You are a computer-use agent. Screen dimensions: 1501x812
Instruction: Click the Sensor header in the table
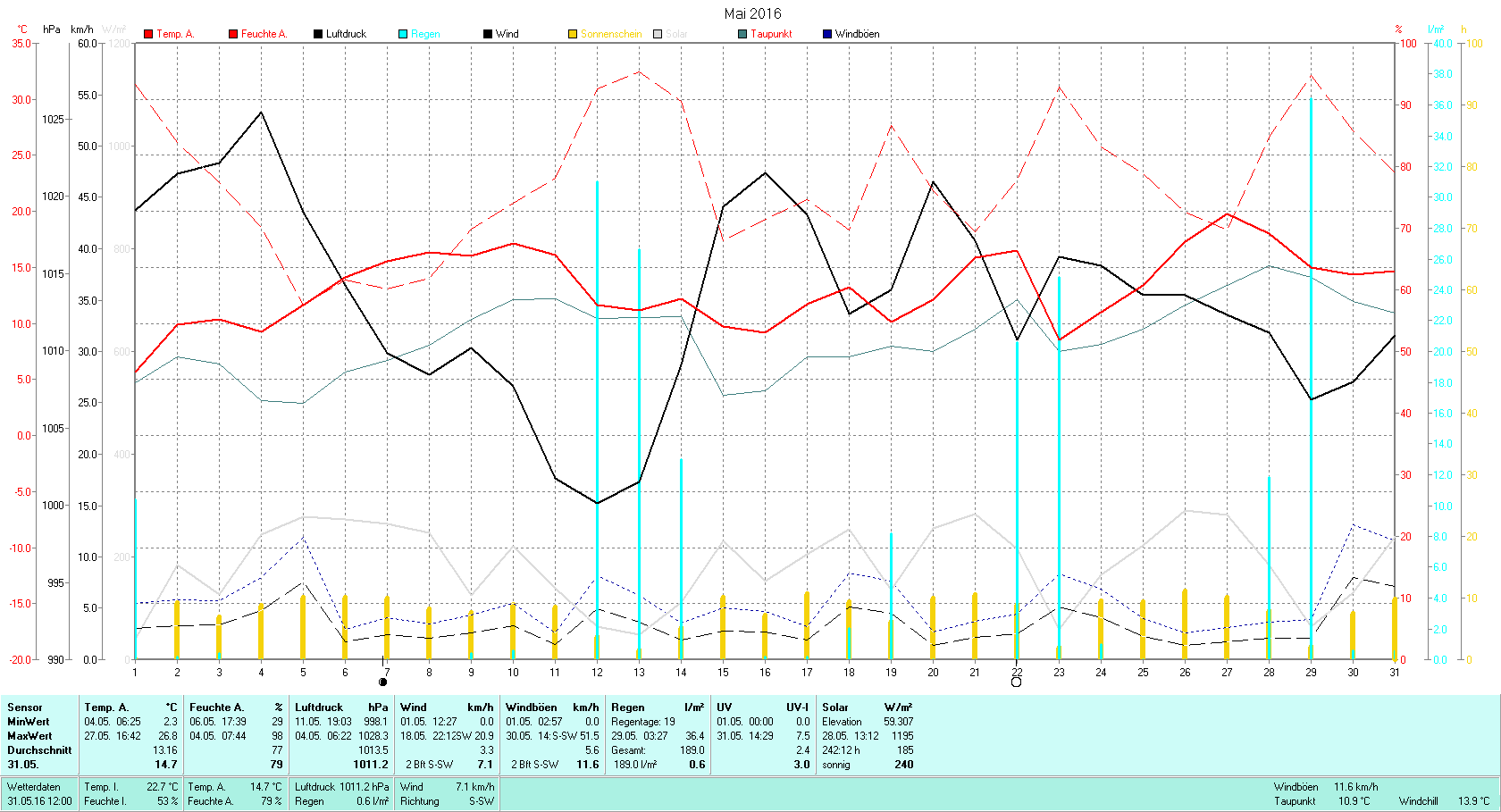pos(25,707)
